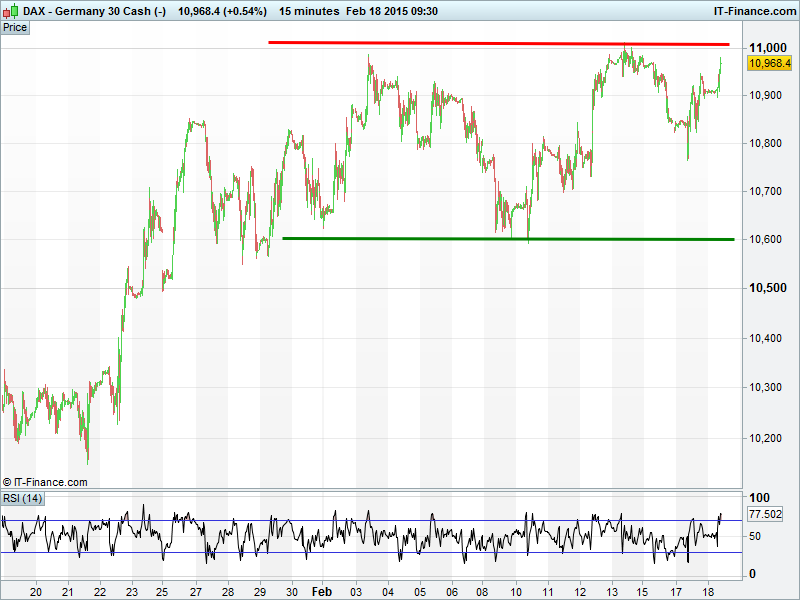The height and width of the screenshot is (600, 800).
Task: Open the RSI (14) indicator label
Action: point(22,498)
